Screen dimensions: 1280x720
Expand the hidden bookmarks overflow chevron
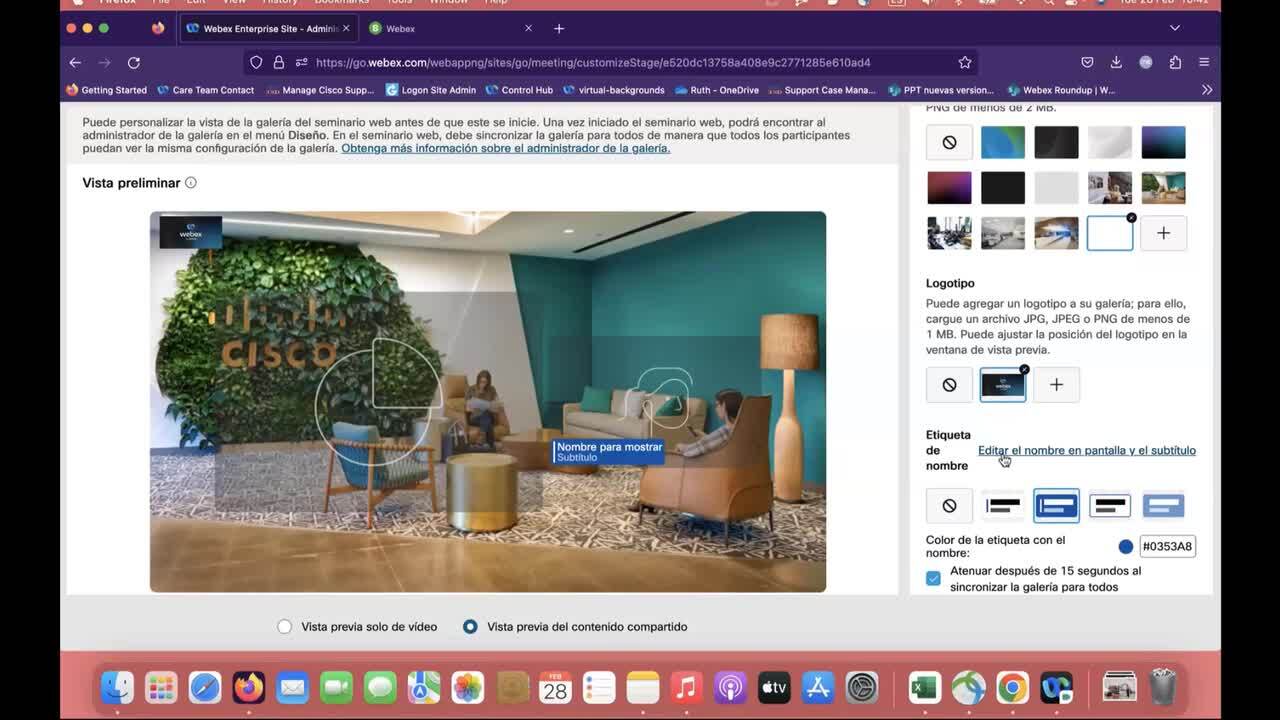pyautogui.click(x=1207, y=90)
